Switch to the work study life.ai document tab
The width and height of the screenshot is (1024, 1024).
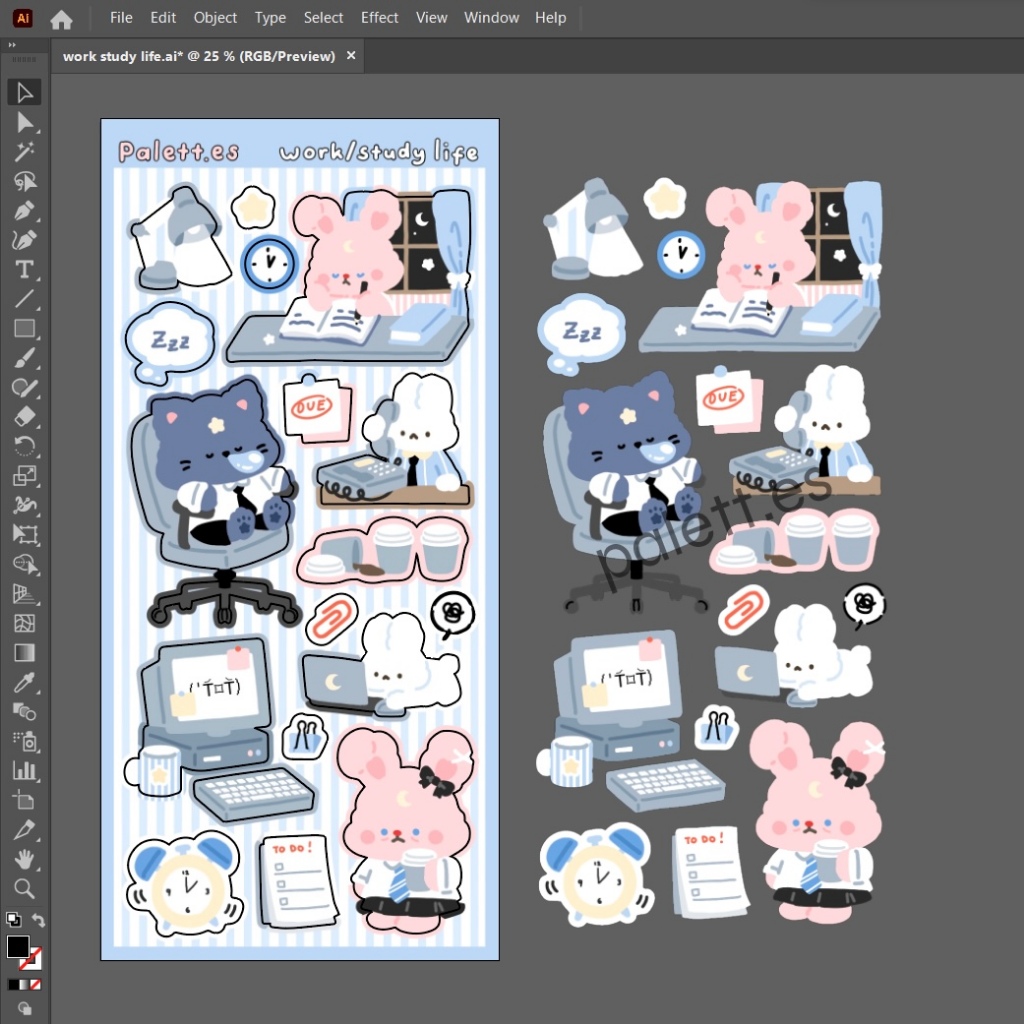click(200, 56)
